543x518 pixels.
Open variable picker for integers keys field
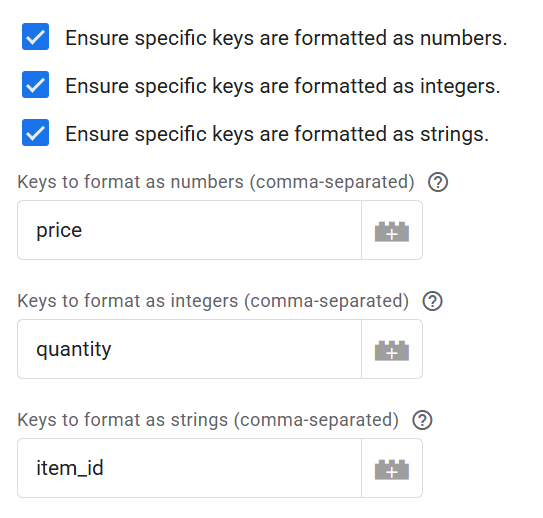coord(392,349)
